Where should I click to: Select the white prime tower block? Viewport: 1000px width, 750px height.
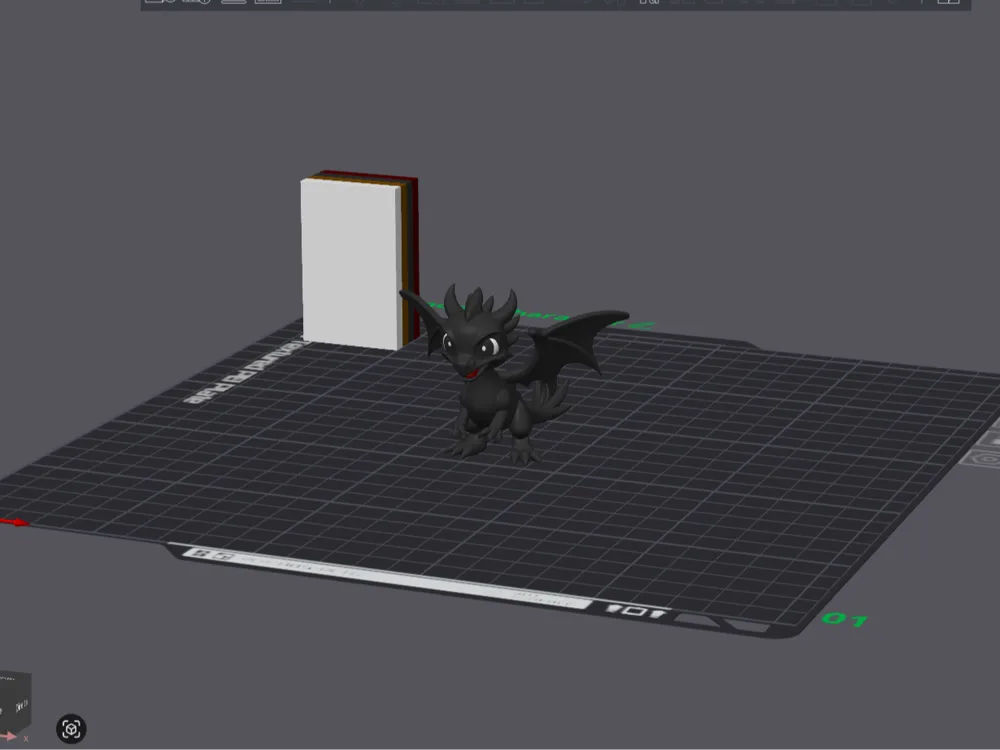[351, 264]
